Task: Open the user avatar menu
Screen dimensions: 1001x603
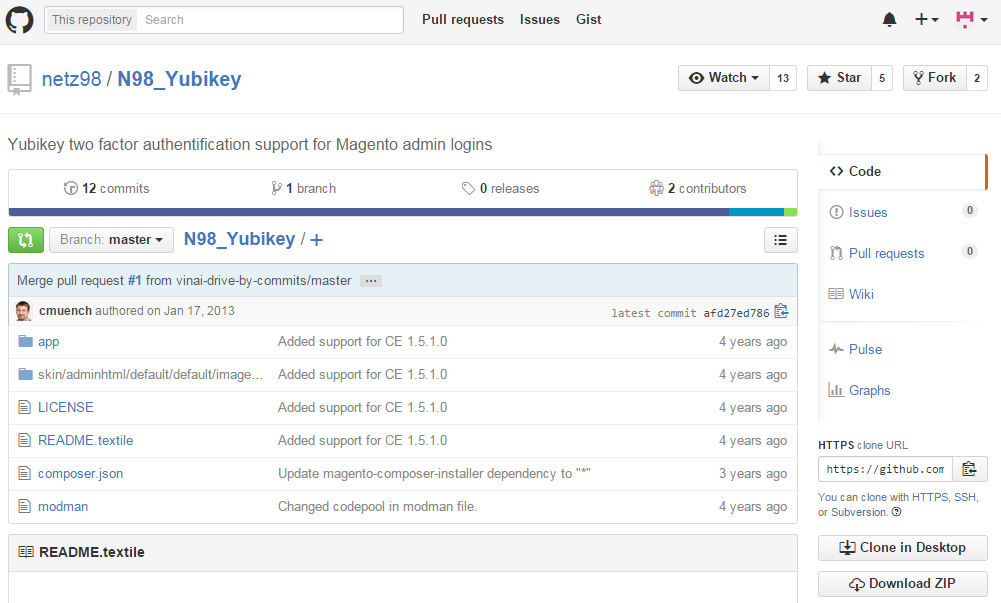Action: pyautogui.click(x=971, y=20)
